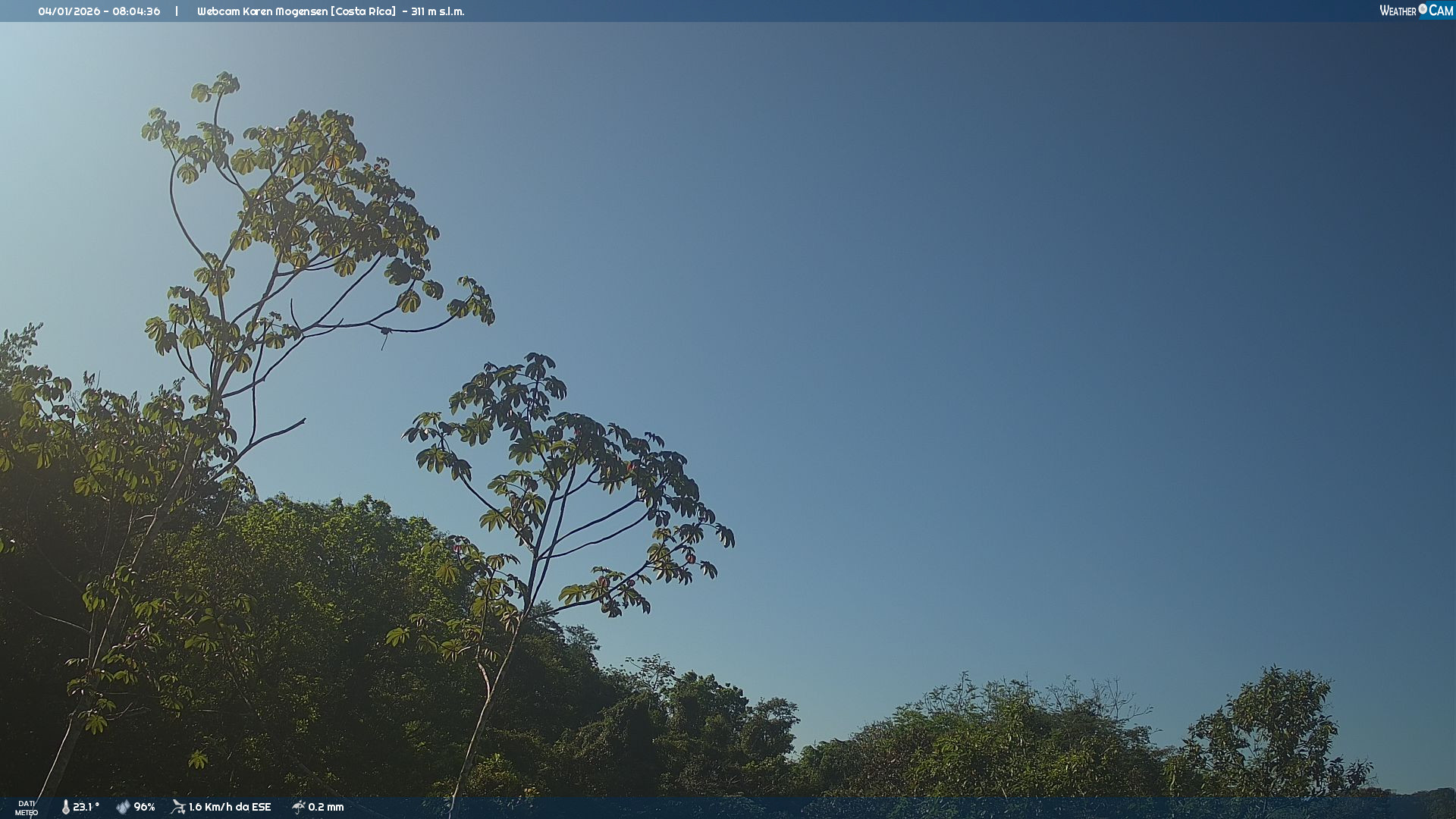This screenshot has width=1456, height=819.
Task: Click the wind vane icon
Action: [x=178, y=807]
